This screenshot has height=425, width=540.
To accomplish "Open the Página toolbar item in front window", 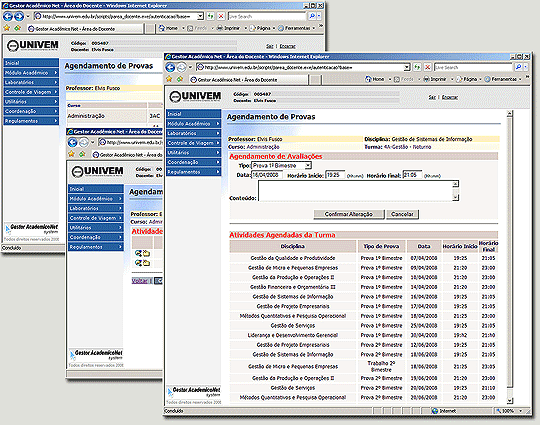I will pos(467,79).
